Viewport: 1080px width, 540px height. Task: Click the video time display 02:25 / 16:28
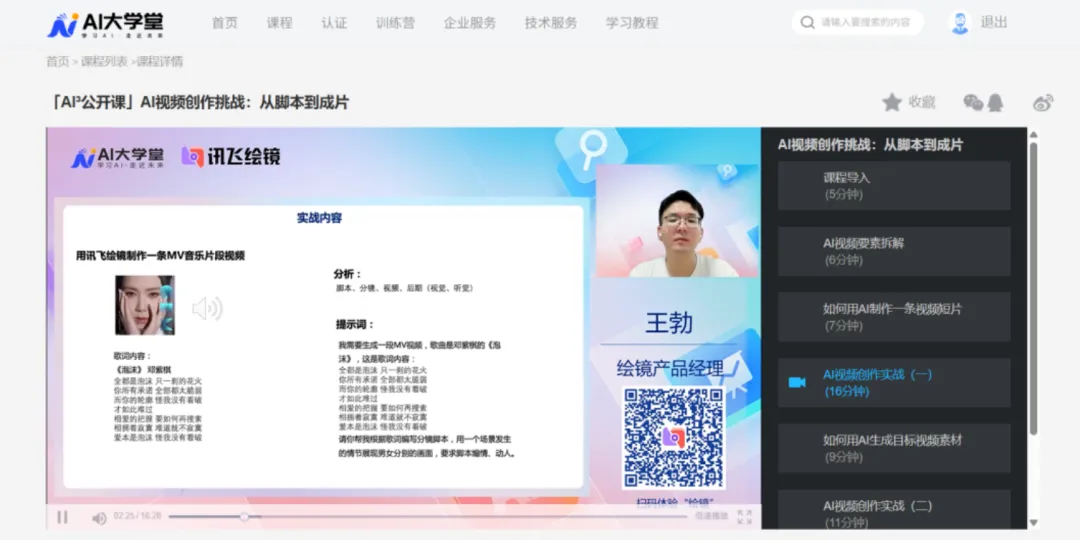137,515
